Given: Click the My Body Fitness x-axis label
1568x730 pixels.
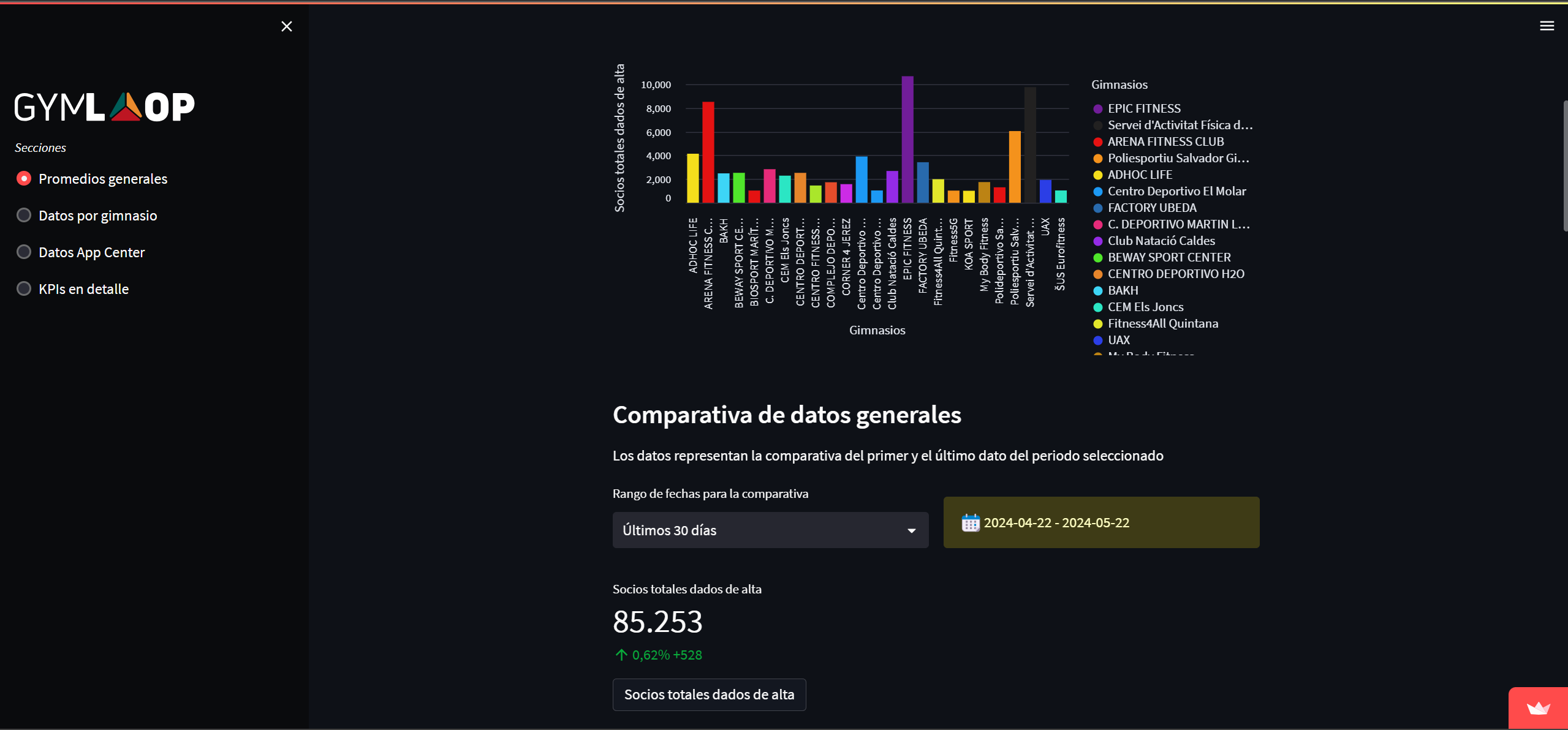Looking at the screenshot, I should (x=984, y=254).
